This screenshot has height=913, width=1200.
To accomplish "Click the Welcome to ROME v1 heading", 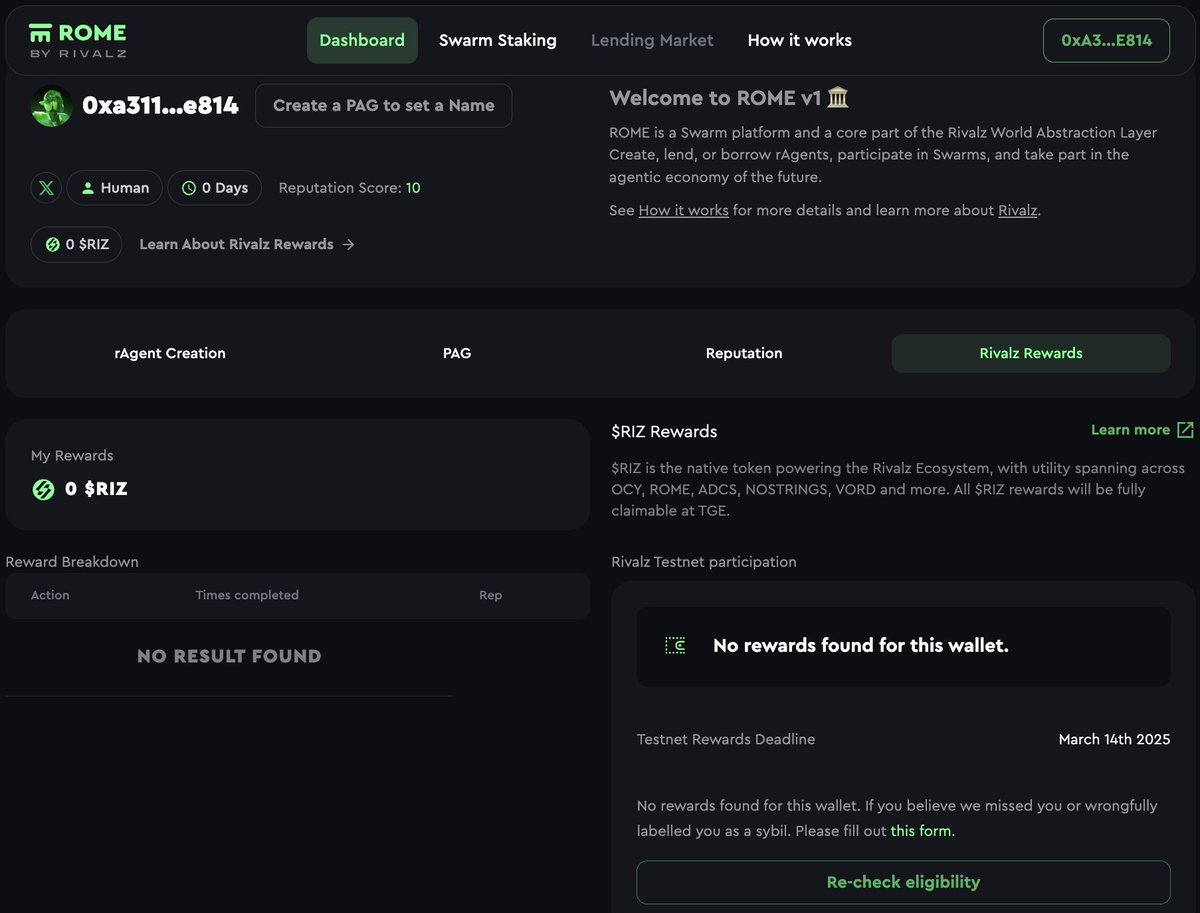I will click(x=715, y=98).
